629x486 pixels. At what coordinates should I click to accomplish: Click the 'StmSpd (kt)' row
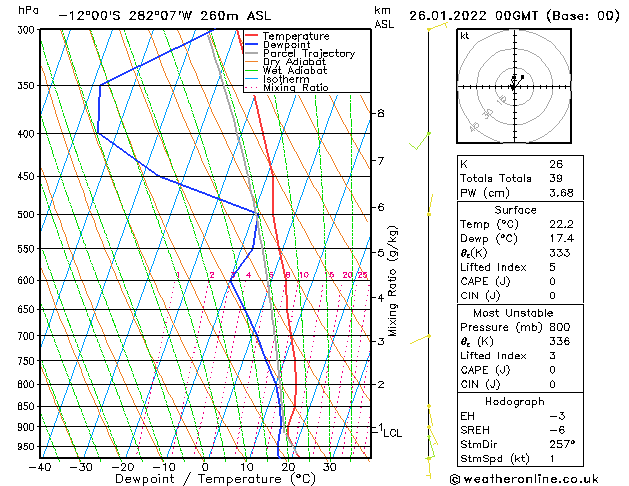(x=520, y=459)
